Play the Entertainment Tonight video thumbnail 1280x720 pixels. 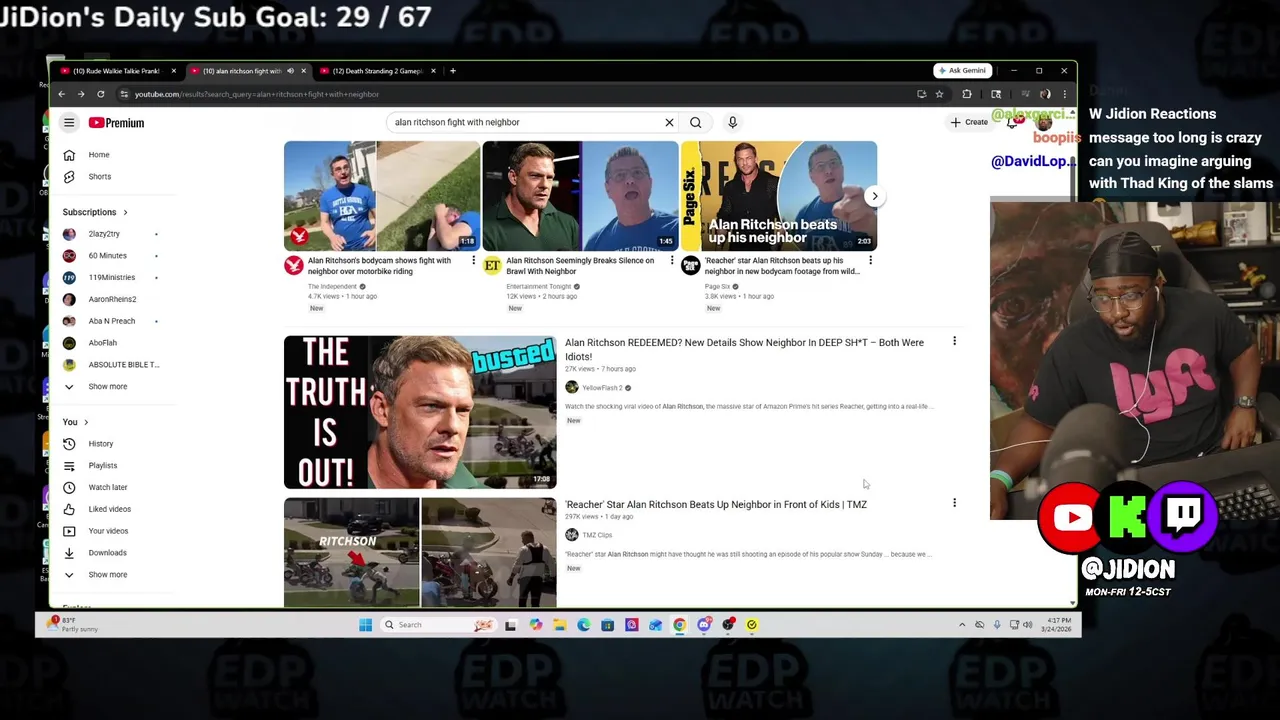pos(580,196)
